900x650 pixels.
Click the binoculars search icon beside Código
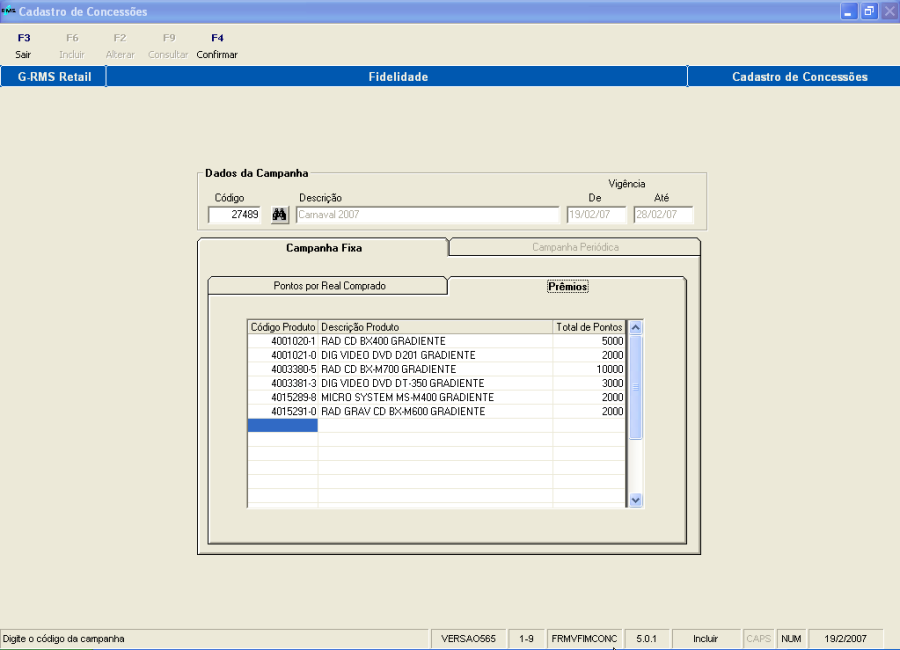click(x=280, y=215)
